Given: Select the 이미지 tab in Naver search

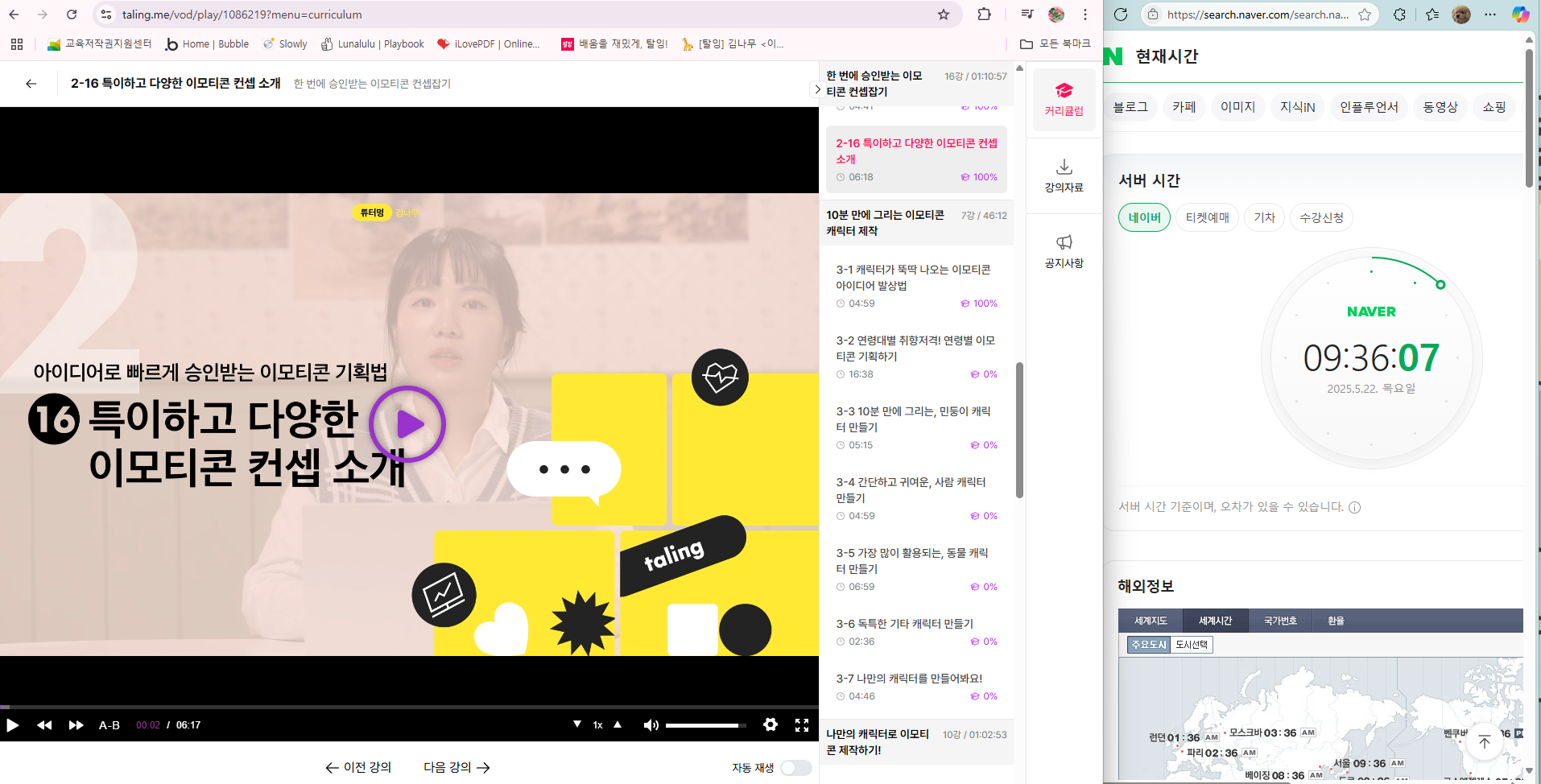Looking at the screenshot, I should coord(1237,106).
